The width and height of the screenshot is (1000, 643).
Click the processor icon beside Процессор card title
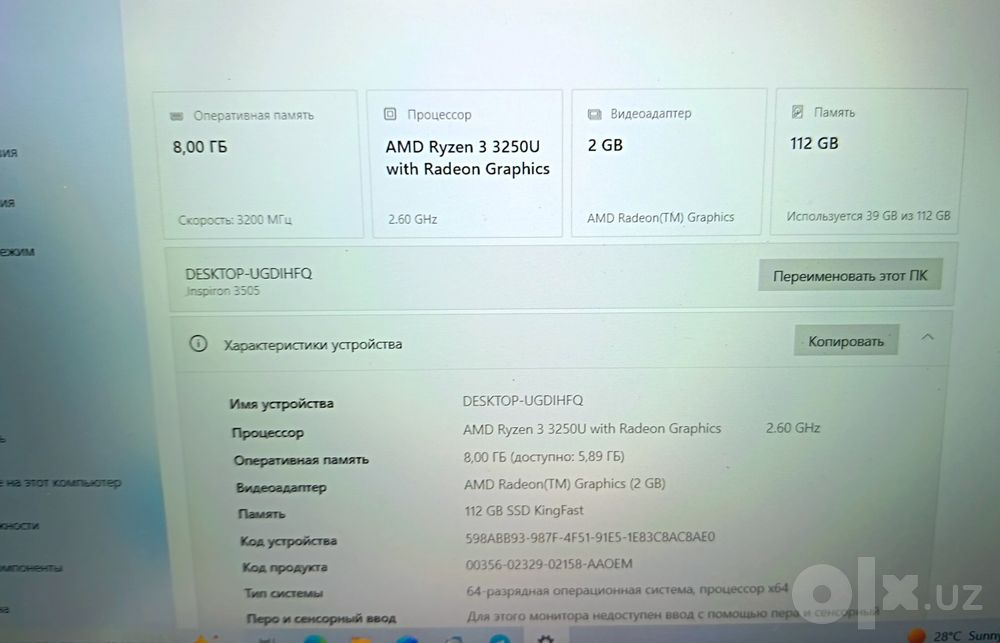click(390, 114)
